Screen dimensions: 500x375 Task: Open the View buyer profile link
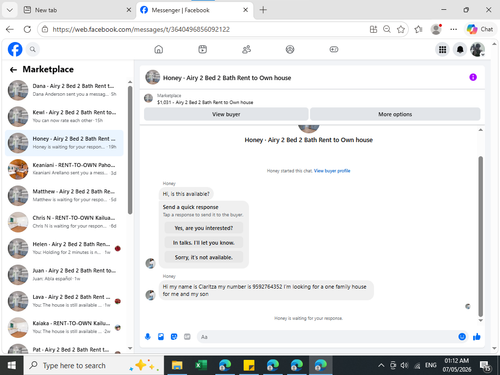332,171
